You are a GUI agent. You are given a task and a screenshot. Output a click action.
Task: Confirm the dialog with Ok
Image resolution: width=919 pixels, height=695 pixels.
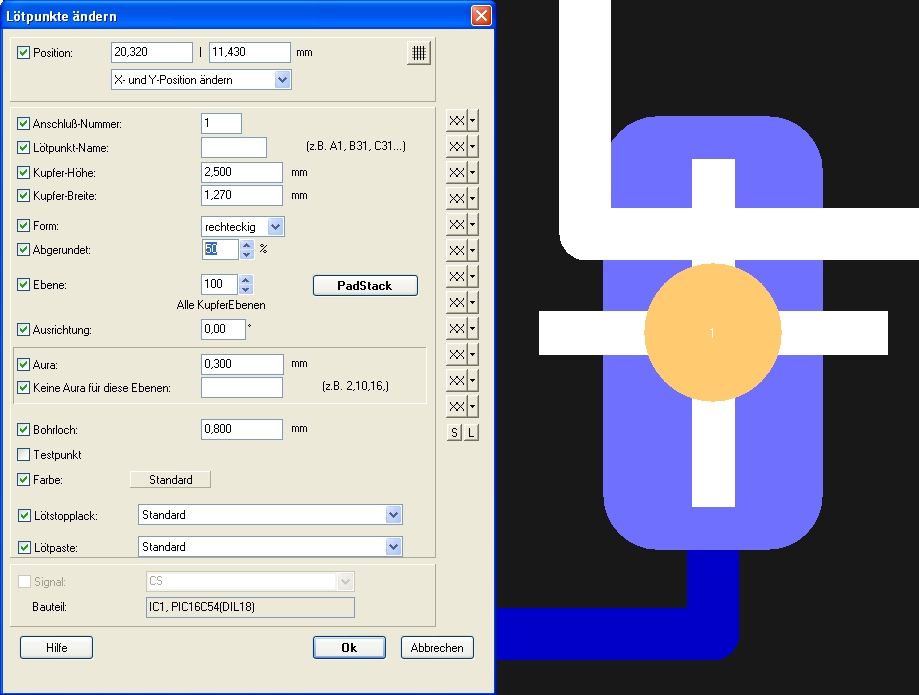tap(349, 647)
